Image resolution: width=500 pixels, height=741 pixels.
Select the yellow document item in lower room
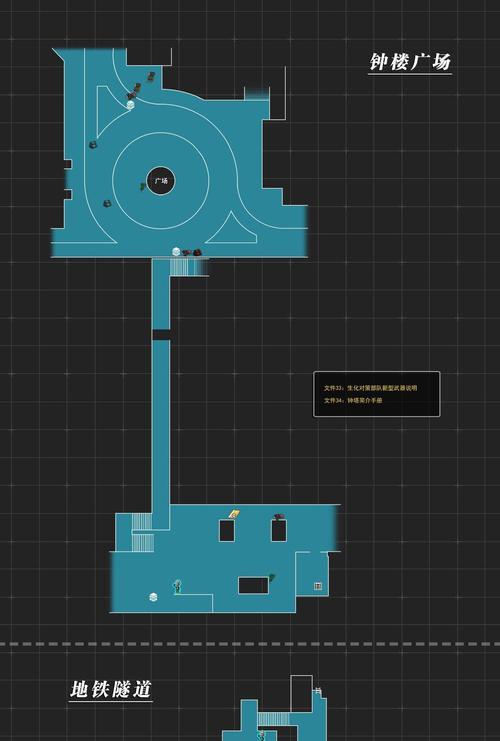[234, 514]
